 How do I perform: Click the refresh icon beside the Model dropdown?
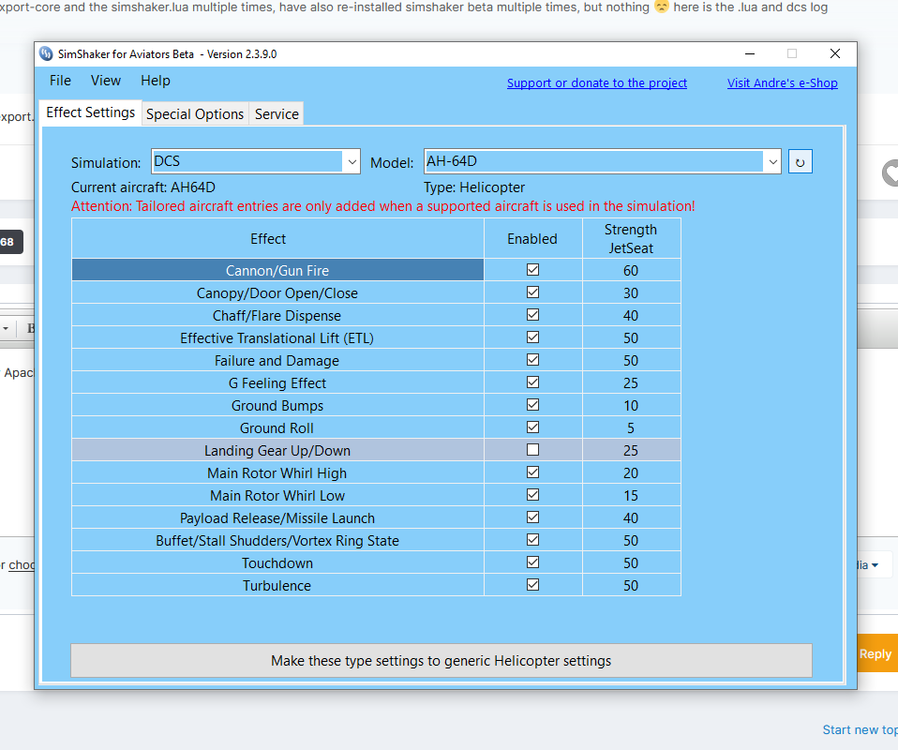[x=799, y=161]
